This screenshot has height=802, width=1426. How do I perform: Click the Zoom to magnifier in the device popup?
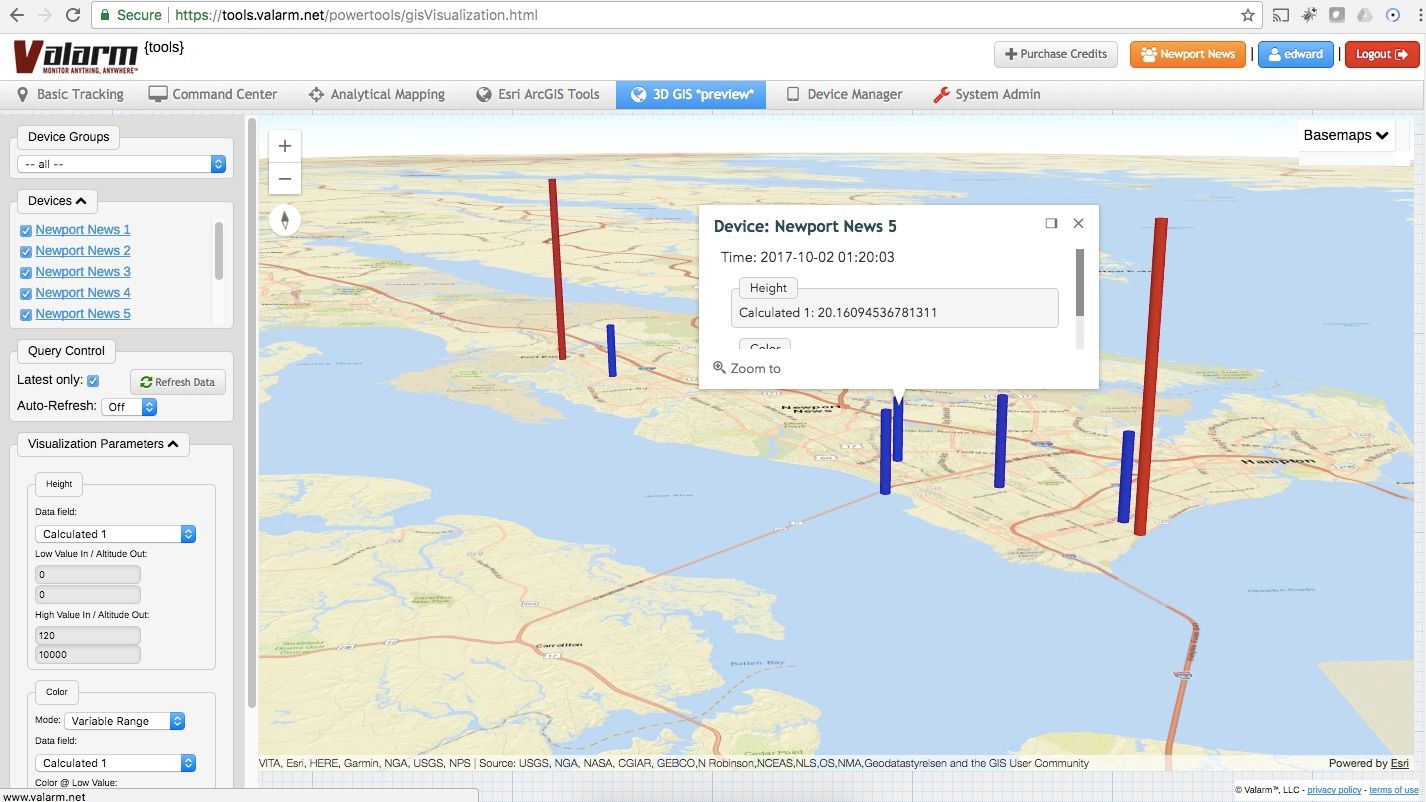[720, 368]
